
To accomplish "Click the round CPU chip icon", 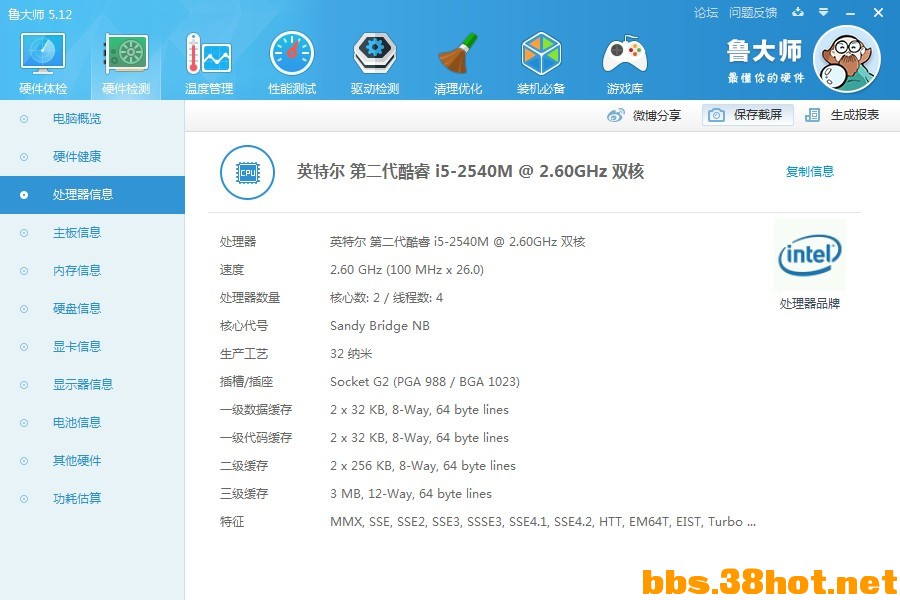I will coord(247,172).
